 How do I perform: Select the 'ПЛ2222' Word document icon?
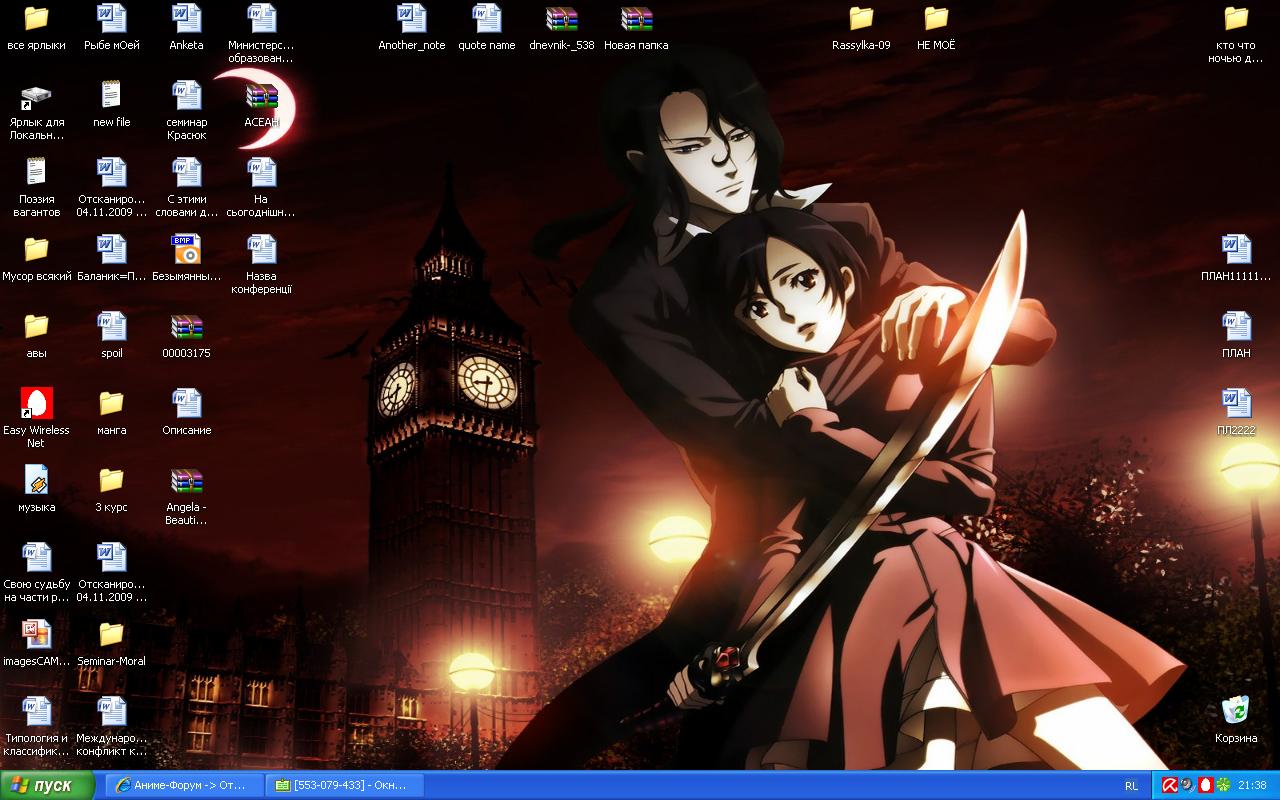[1236, 404]
